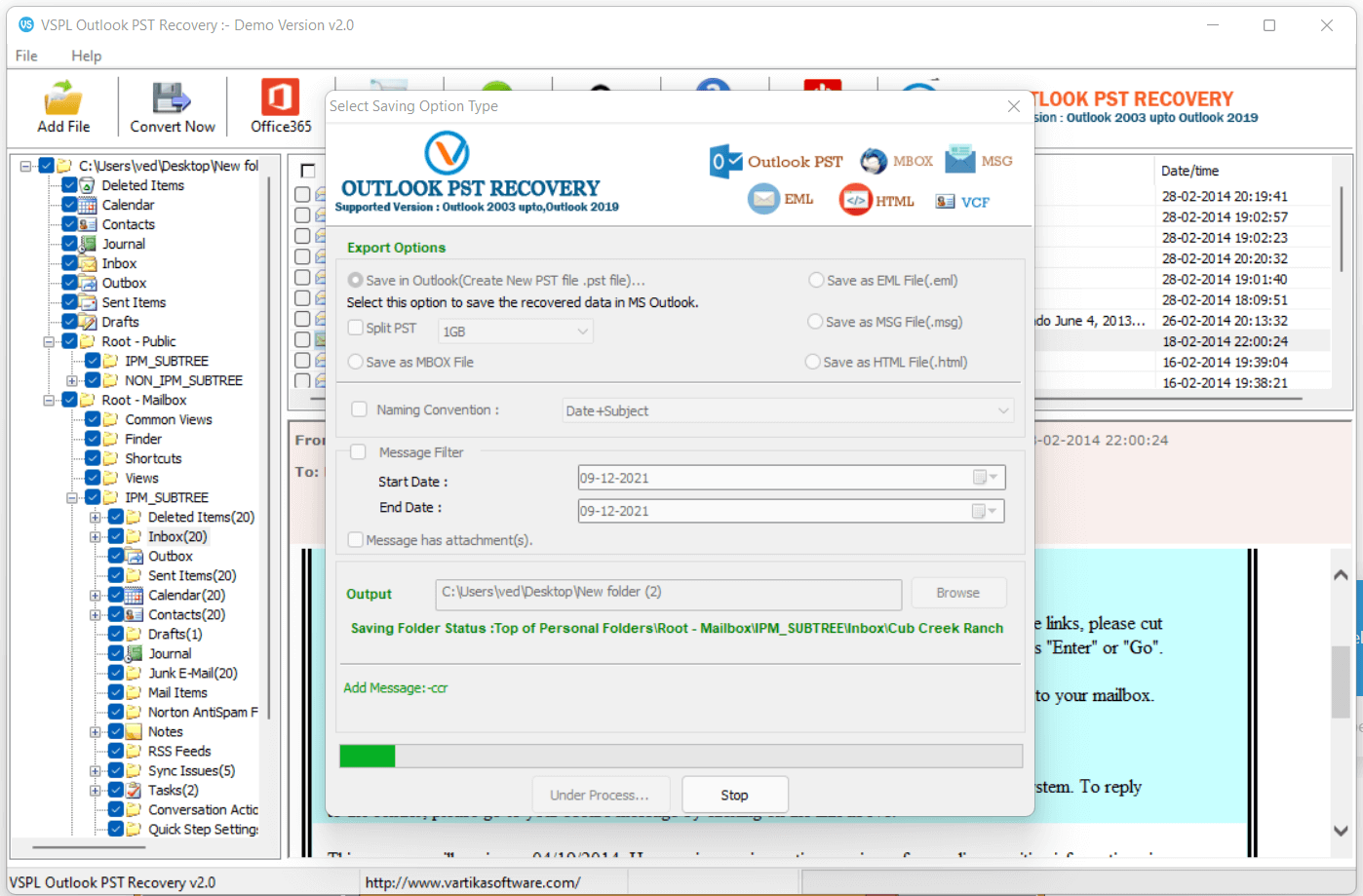
Task: Expand the Sync Issues(5) node
Action: pyautogui.click(x=96, y=770)
